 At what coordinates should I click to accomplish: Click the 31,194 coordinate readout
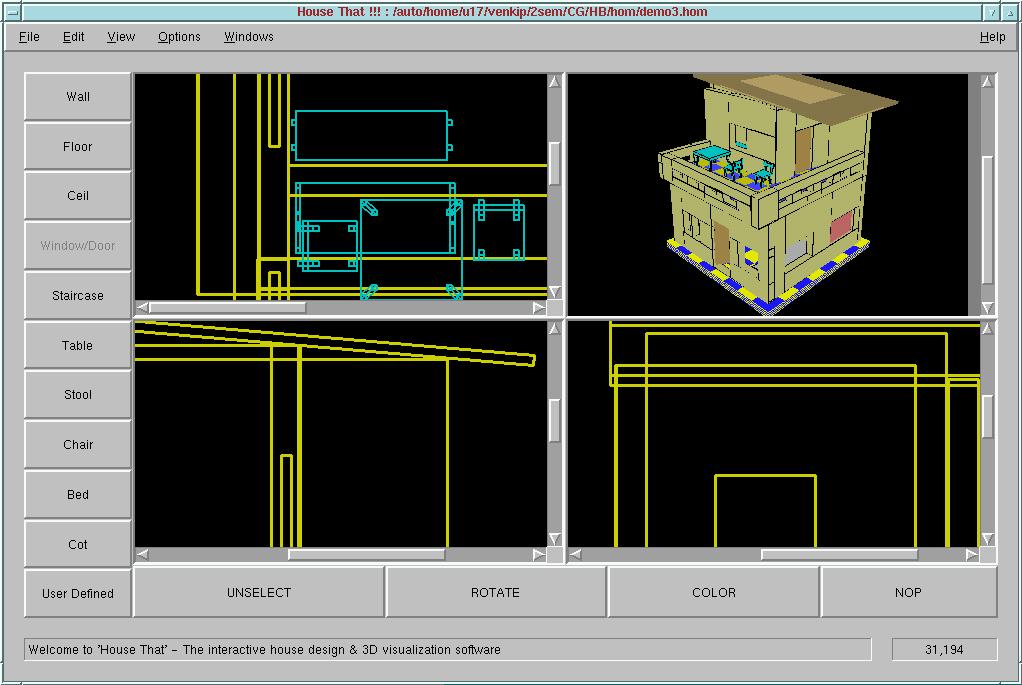tap(944, 649)
